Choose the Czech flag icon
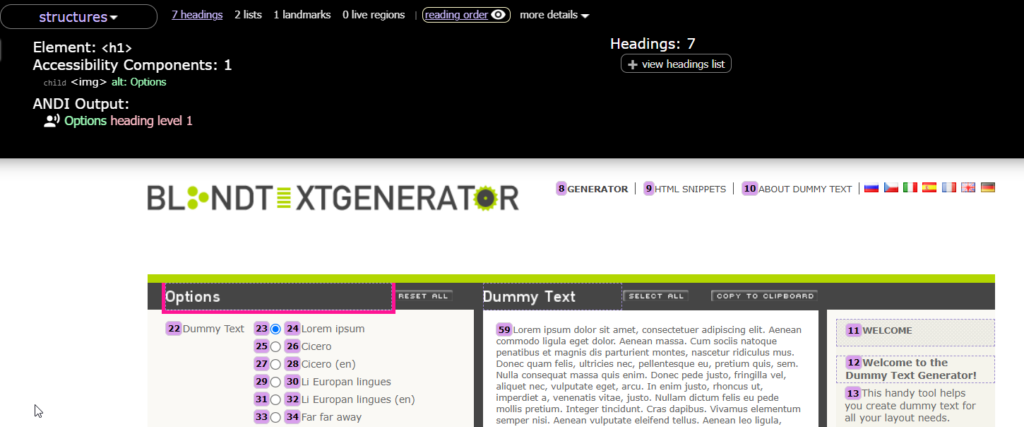Viewport: 1024px width, 427px height. pos(890,188)
